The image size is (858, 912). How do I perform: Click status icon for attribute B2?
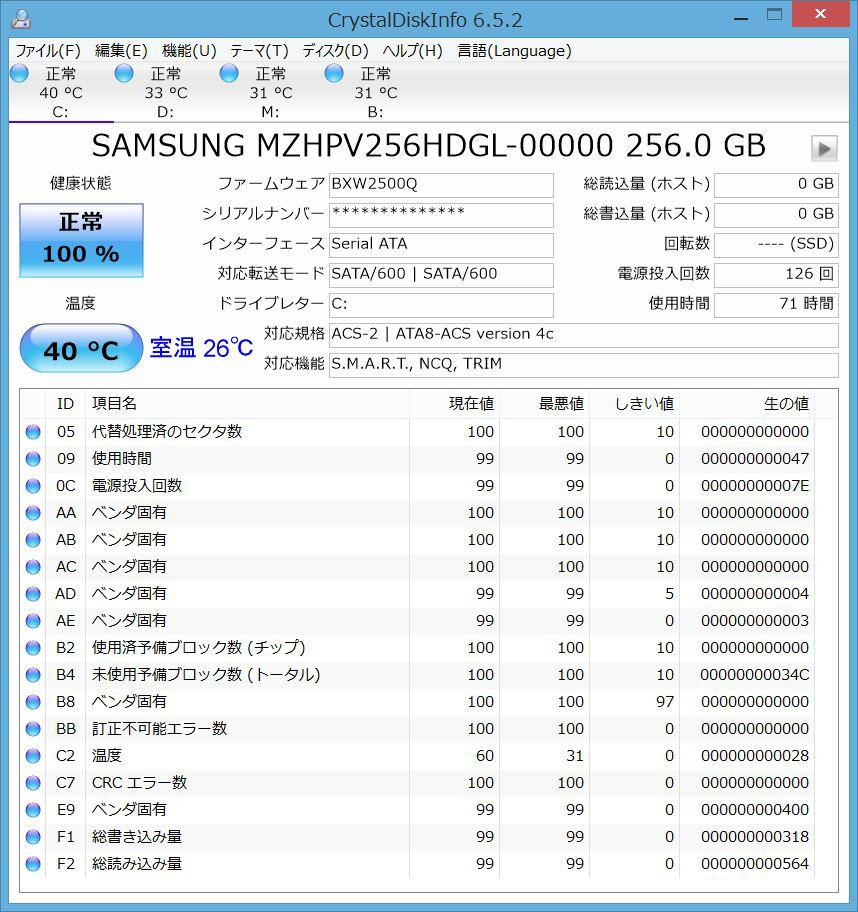click(x=33, y=648)
